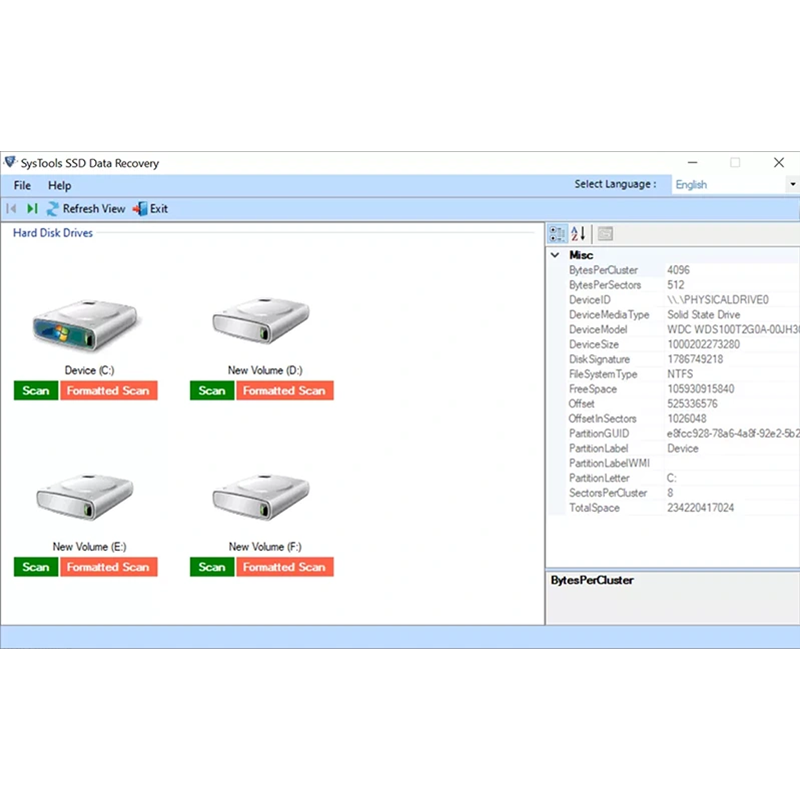Start Scan on New Volume (F:)
The image size is (800, 800).
[212, 567]
